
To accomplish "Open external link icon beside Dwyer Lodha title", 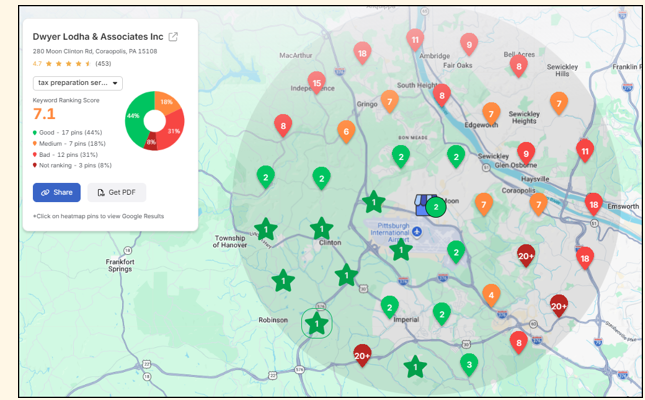I will pos(173,37).
